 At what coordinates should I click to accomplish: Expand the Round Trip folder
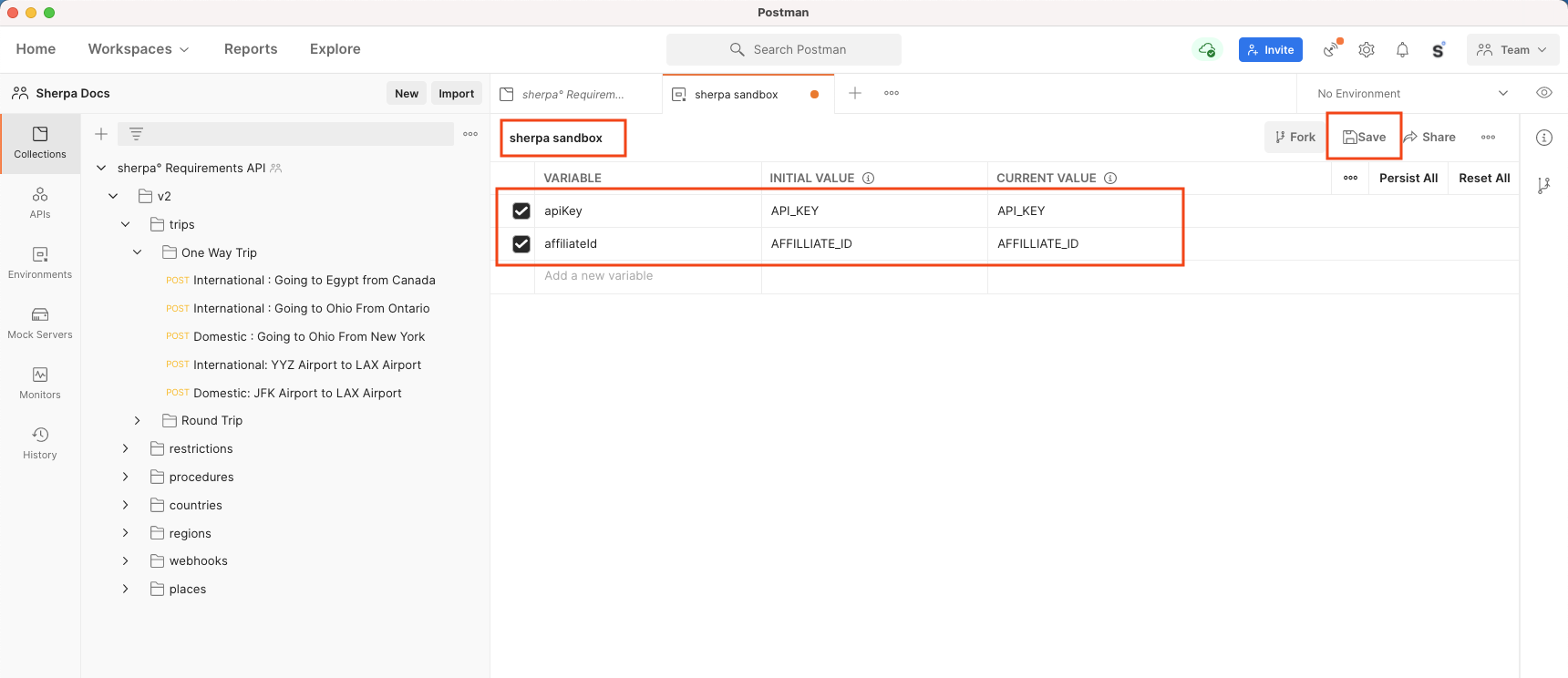(137, 420)
